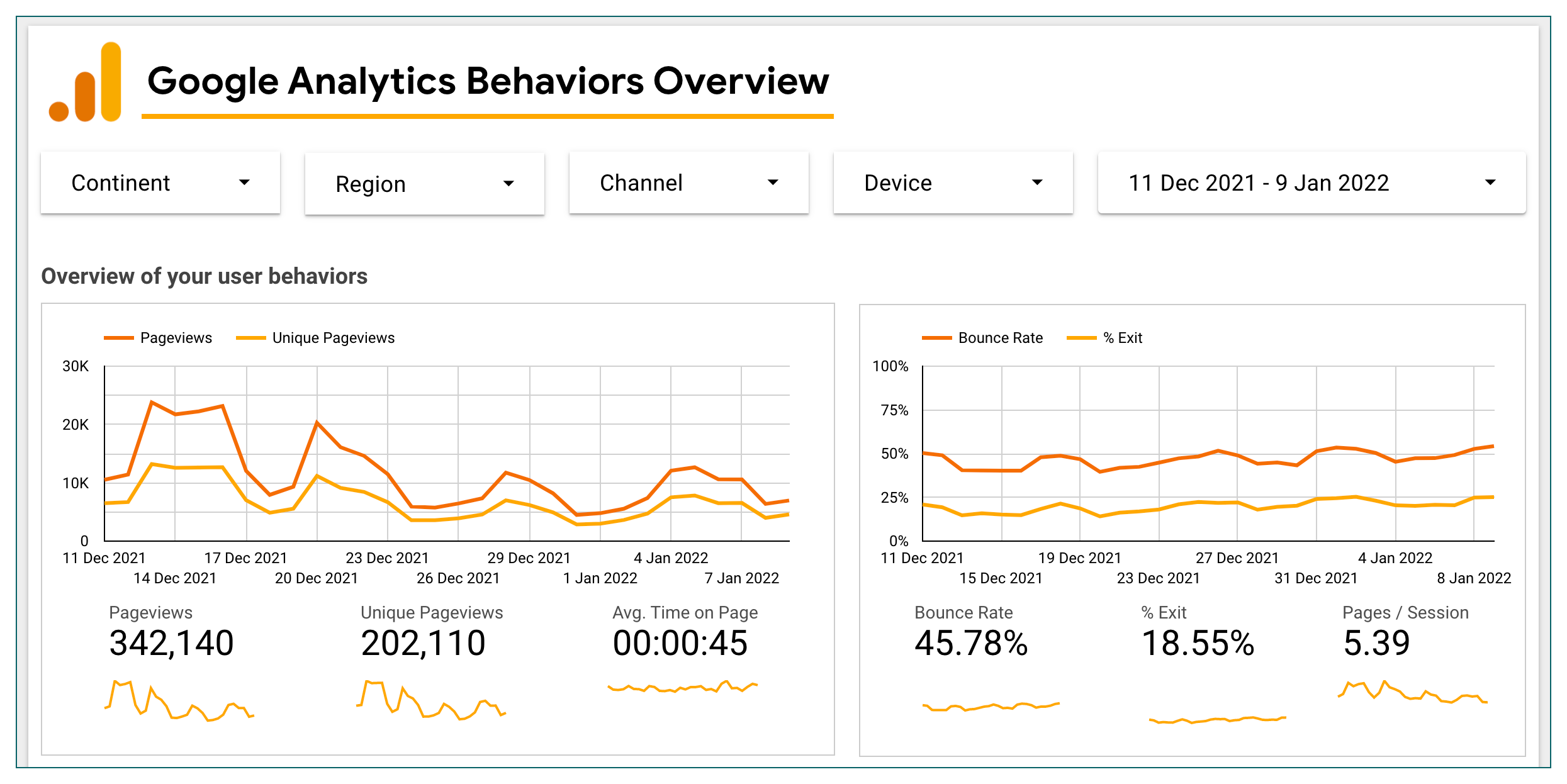
Task: Click the Bounce Rate legend line swatch
Action: tap(937, 338)
